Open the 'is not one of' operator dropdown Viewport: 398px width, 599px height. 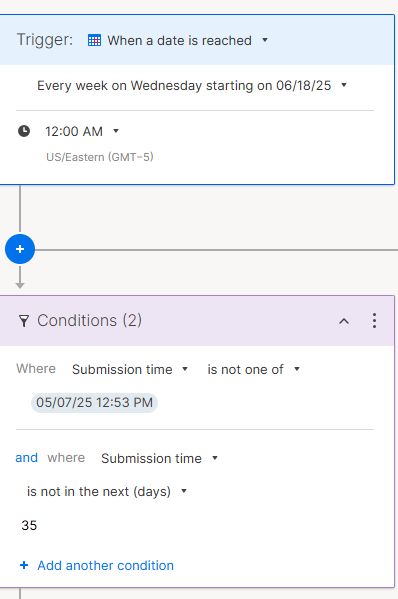pyautogui.click(x=253, y=369)
